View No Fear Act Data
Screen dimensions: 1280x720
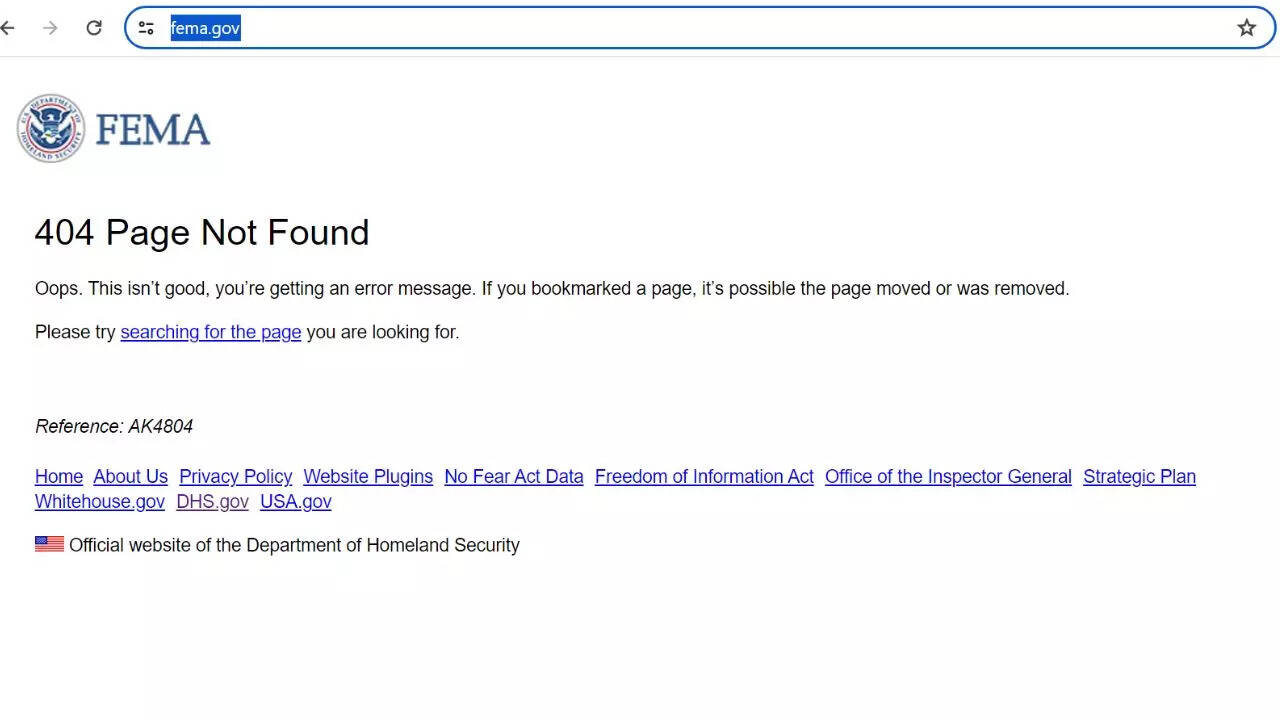[513, 477]
